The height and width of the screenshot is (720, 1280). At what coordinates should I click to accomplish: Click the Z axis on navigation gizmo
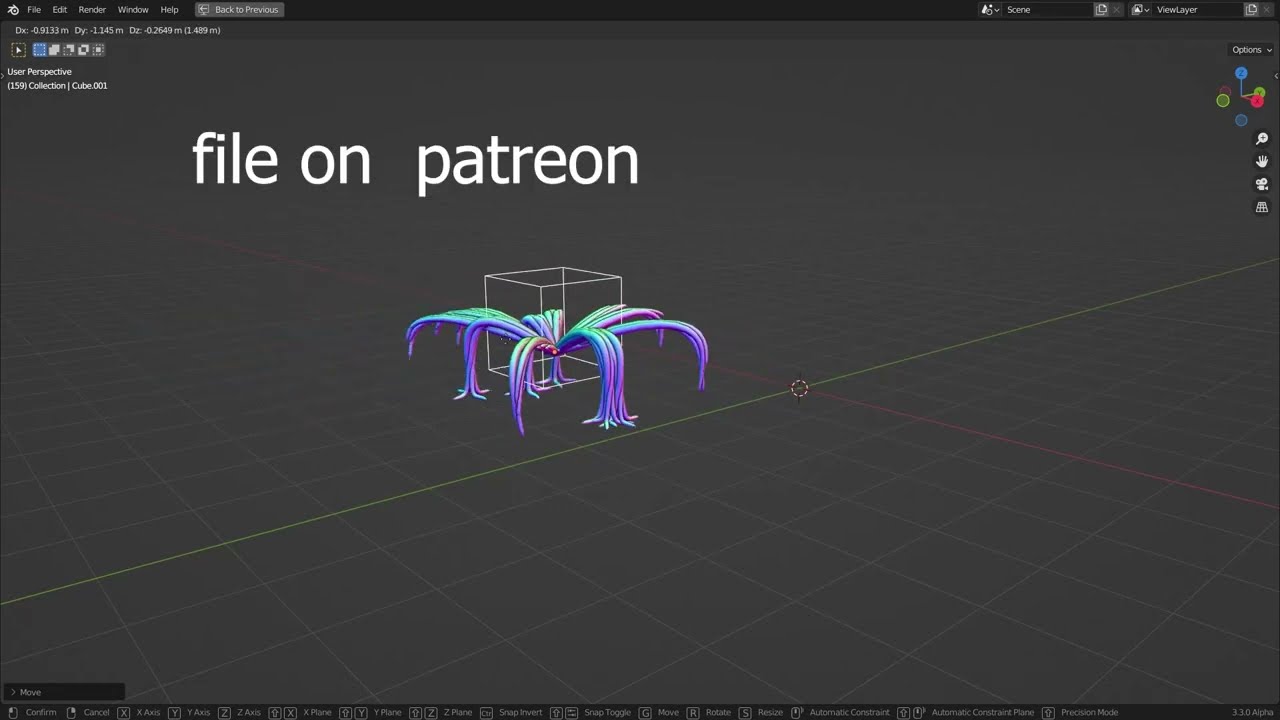coord(1241,73)
